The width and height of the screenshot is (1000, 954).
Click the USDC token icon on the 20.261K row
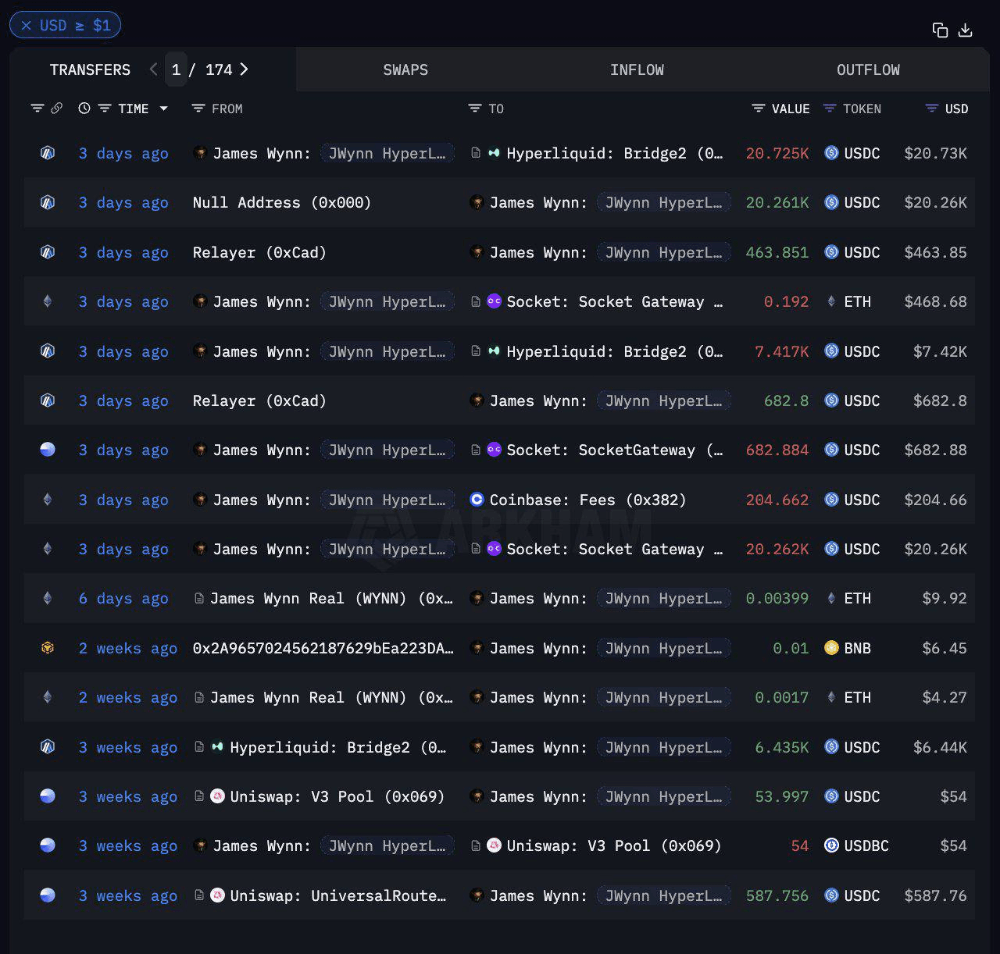(x=831, y=203)
